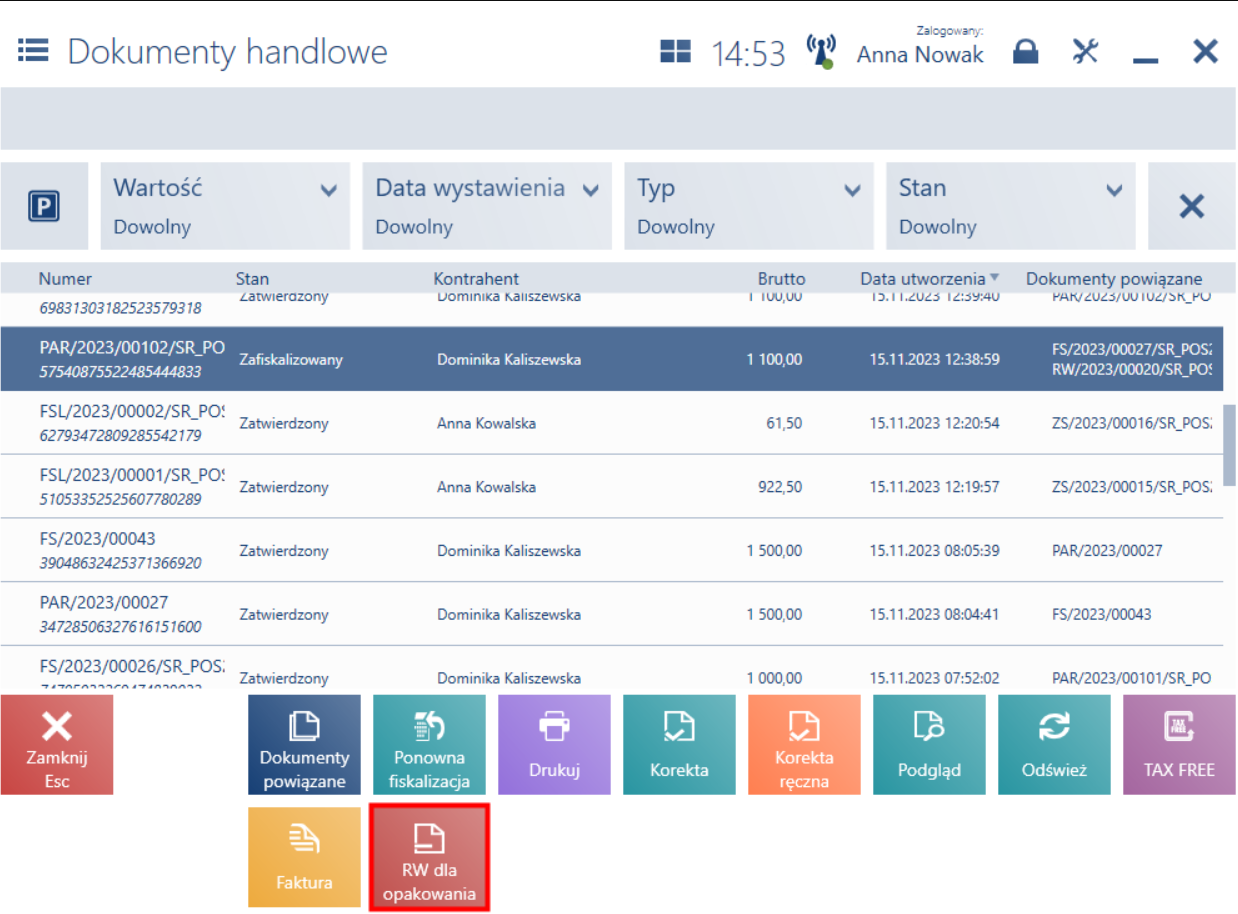
Task: Lock the session with padlock icon
Action: (x=1026, y=51)
